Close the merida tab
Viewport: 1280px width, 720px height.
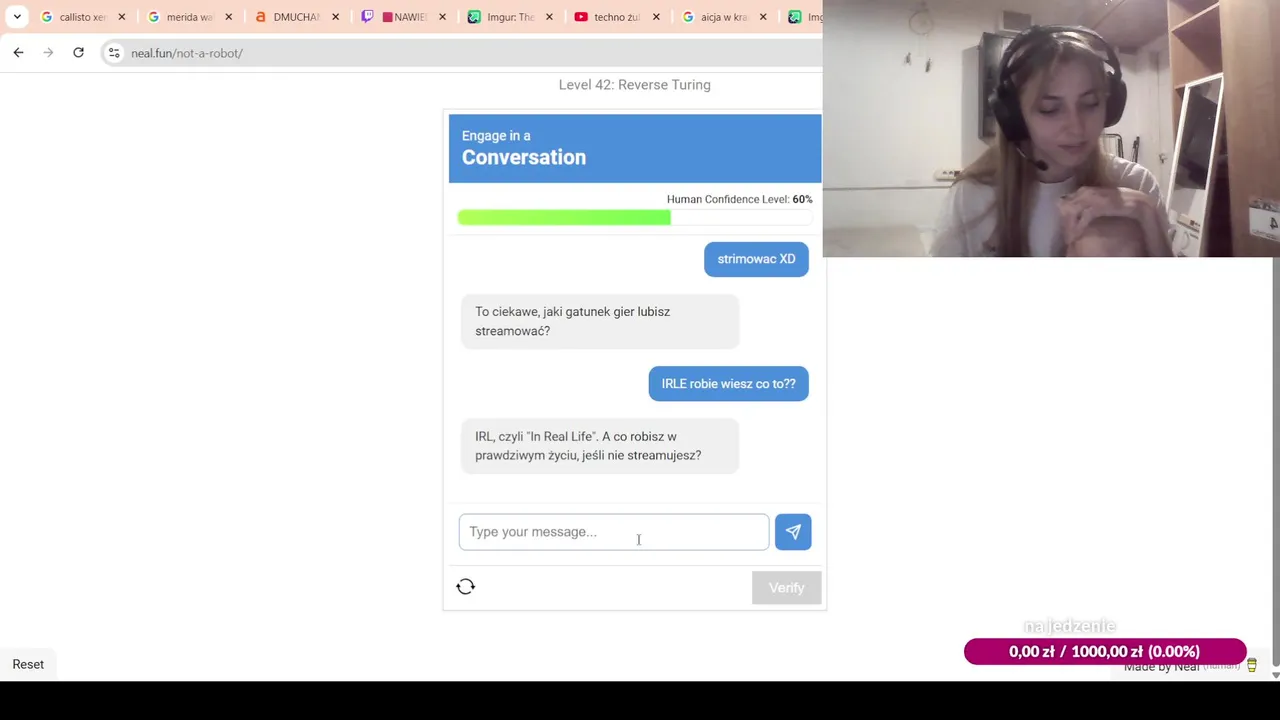click(229, 17)
